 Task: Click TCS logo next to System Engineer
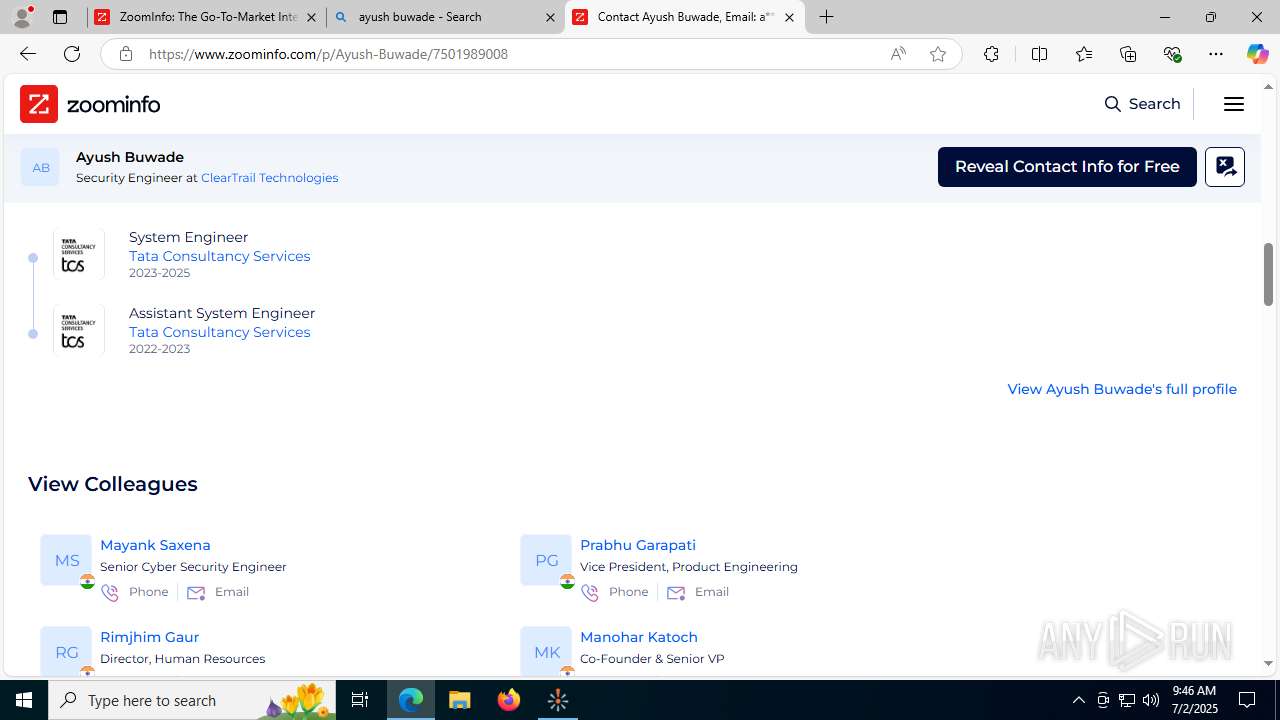coord(79,255)
